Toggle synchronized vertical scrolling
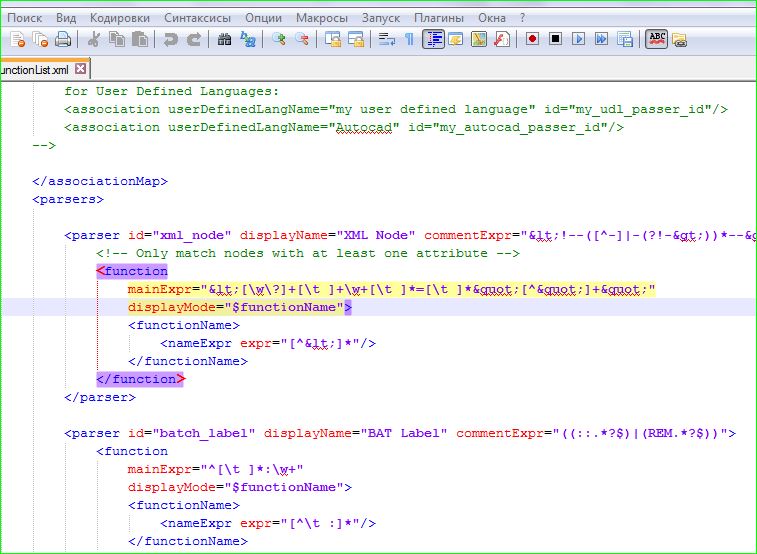The width and height of the screenshot is (757, 554). [333, 39]
